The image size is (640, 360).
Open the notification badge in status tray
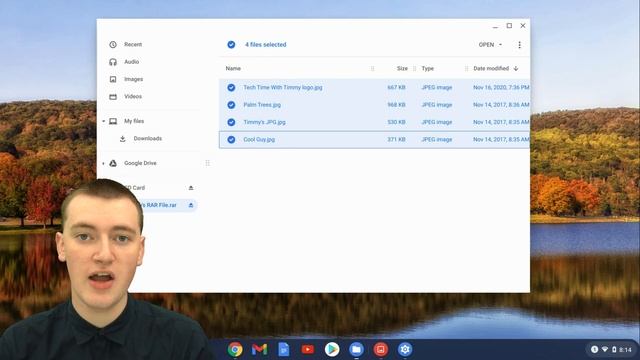(594, 349)
